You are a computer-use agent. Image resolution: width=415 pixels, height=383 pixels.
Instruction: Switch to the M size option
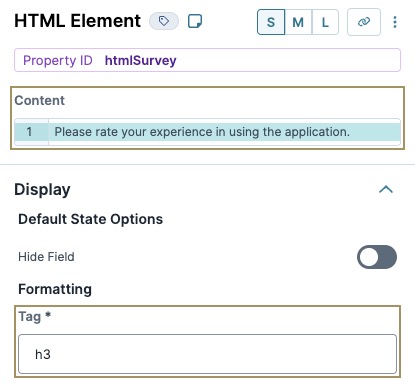(298, 22)
